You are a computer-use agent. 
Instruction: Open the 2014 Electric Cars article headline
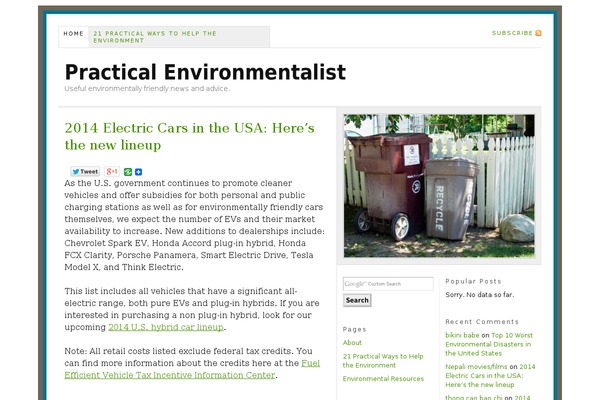189,136
